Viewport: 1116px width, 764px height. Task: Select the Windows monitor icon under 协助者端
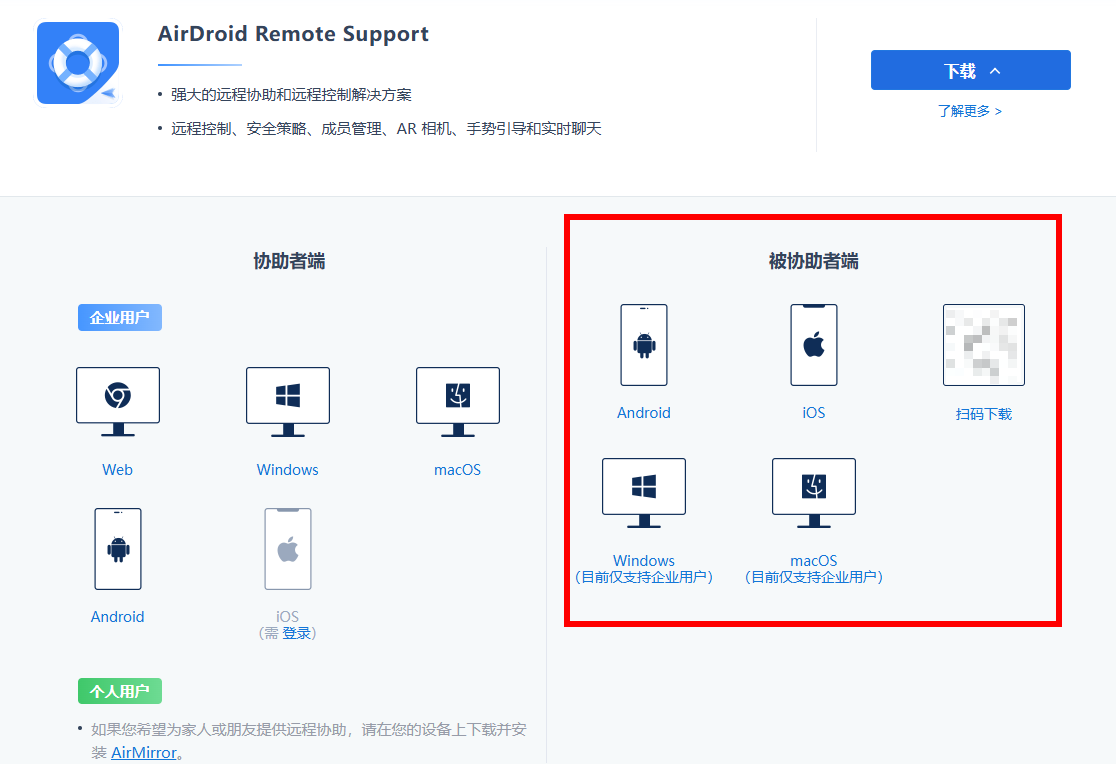pos(288,402)
